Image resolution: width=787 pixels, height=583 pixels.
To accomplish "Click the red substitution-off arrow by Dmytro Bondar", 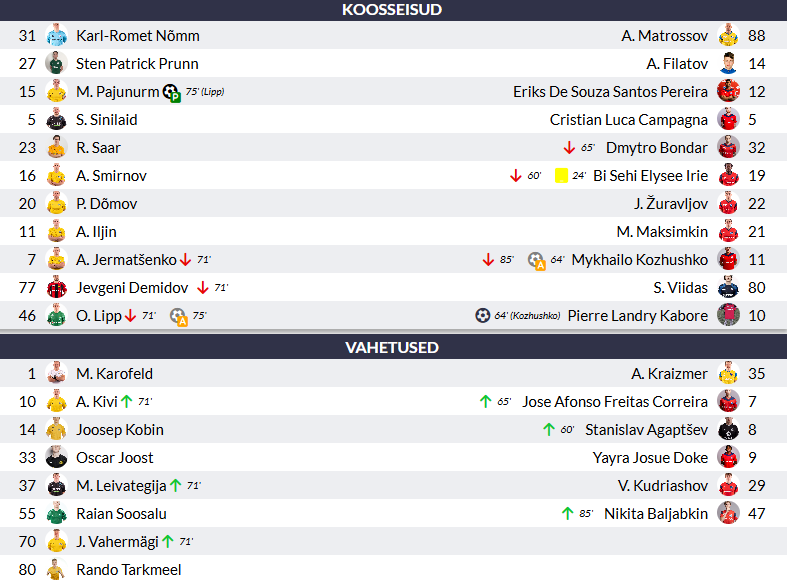I will point(569,148).
